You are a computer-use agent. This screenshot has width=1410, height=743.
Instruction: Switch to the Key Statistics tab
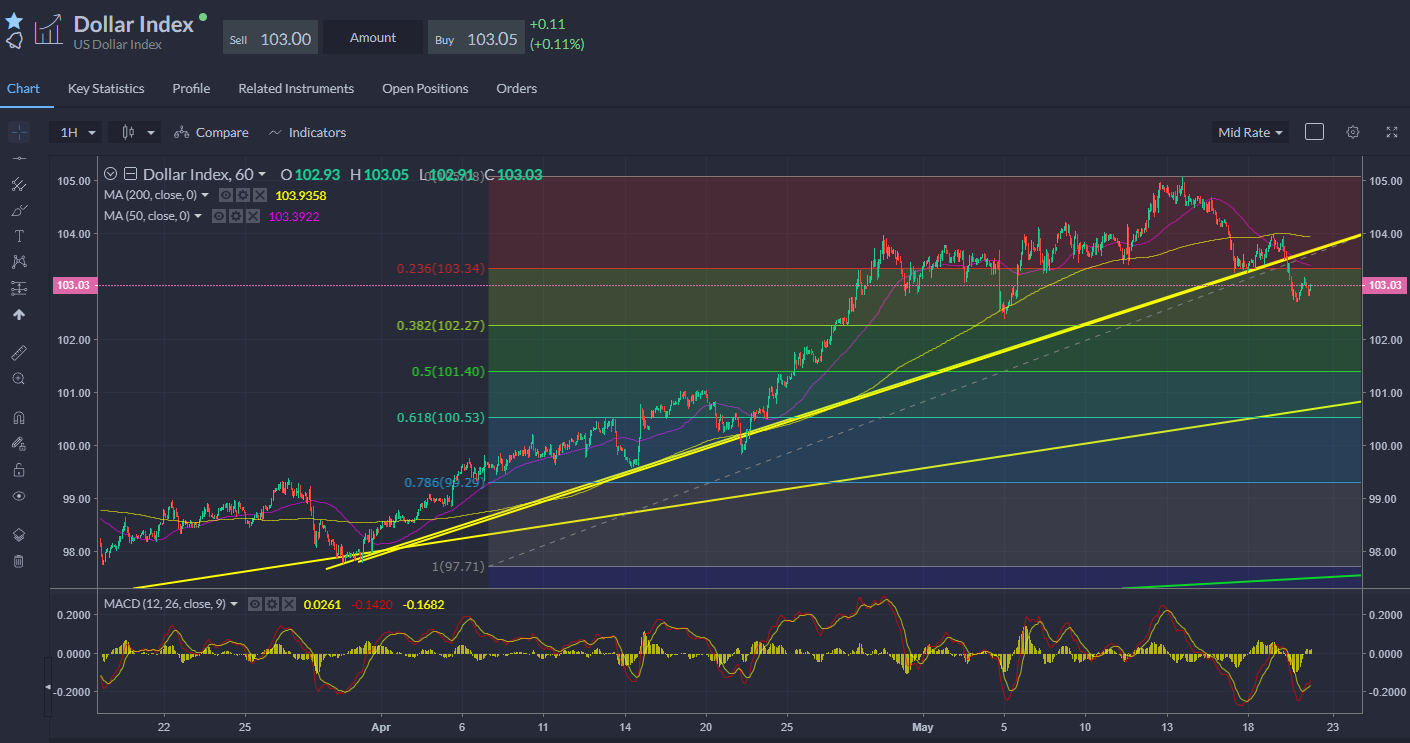106,88
